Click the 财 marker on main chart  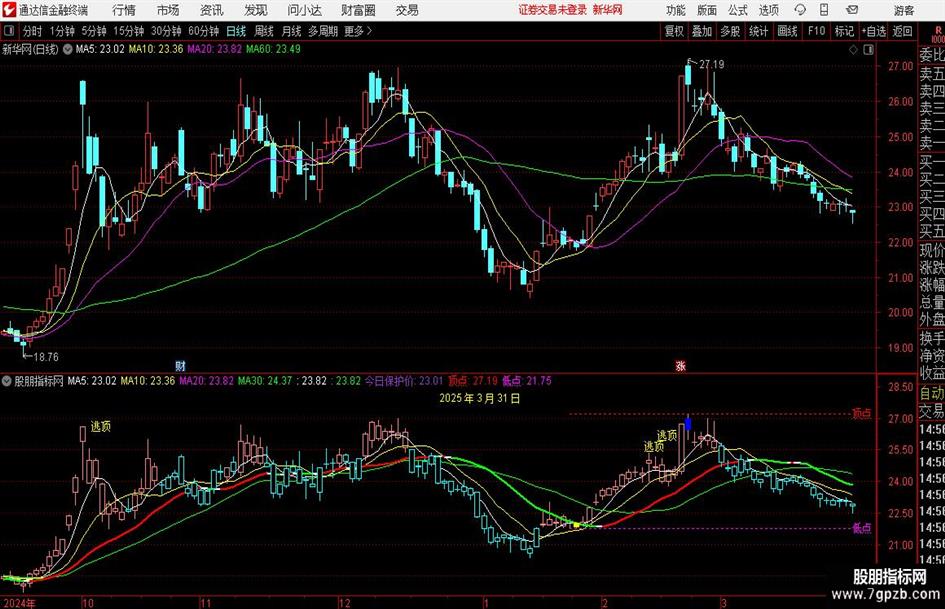(180, 365)
